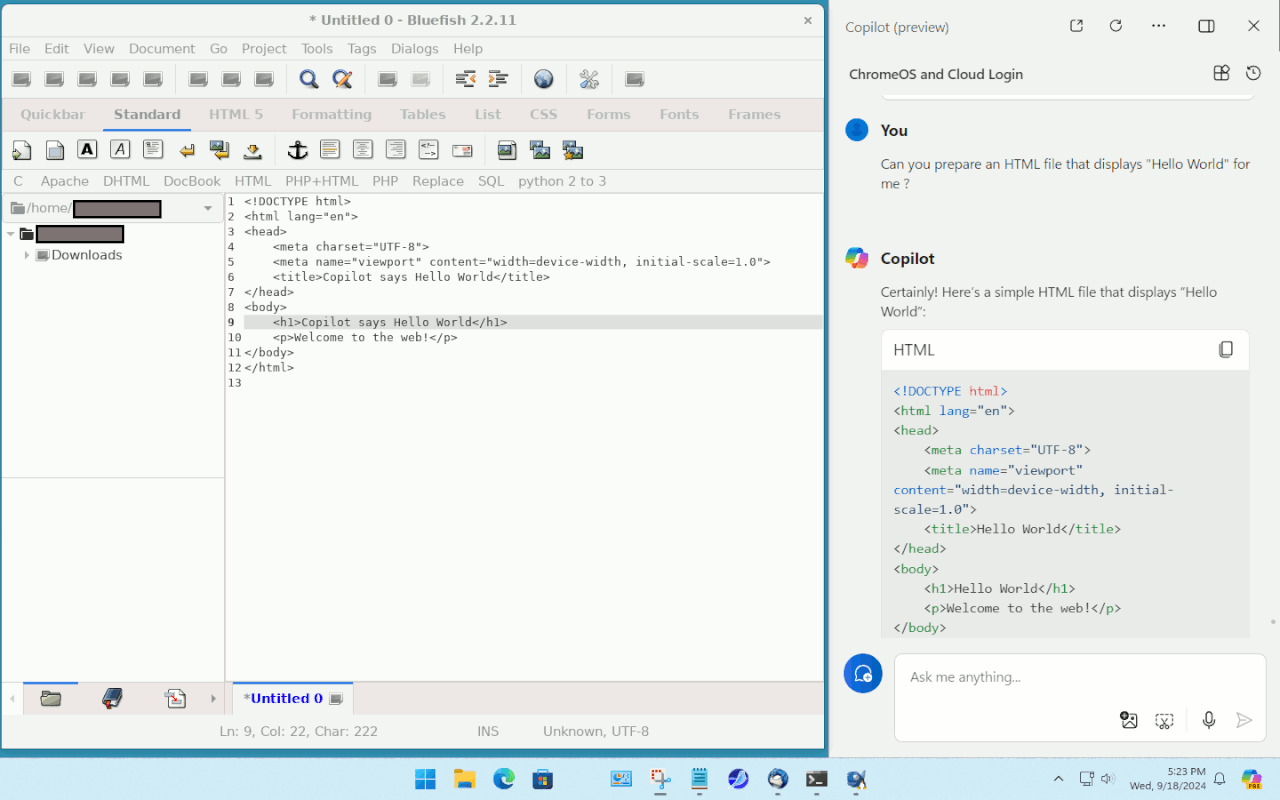Close the Untitled 0 tab icon
1280x800 pixels.
pos(336,699)
